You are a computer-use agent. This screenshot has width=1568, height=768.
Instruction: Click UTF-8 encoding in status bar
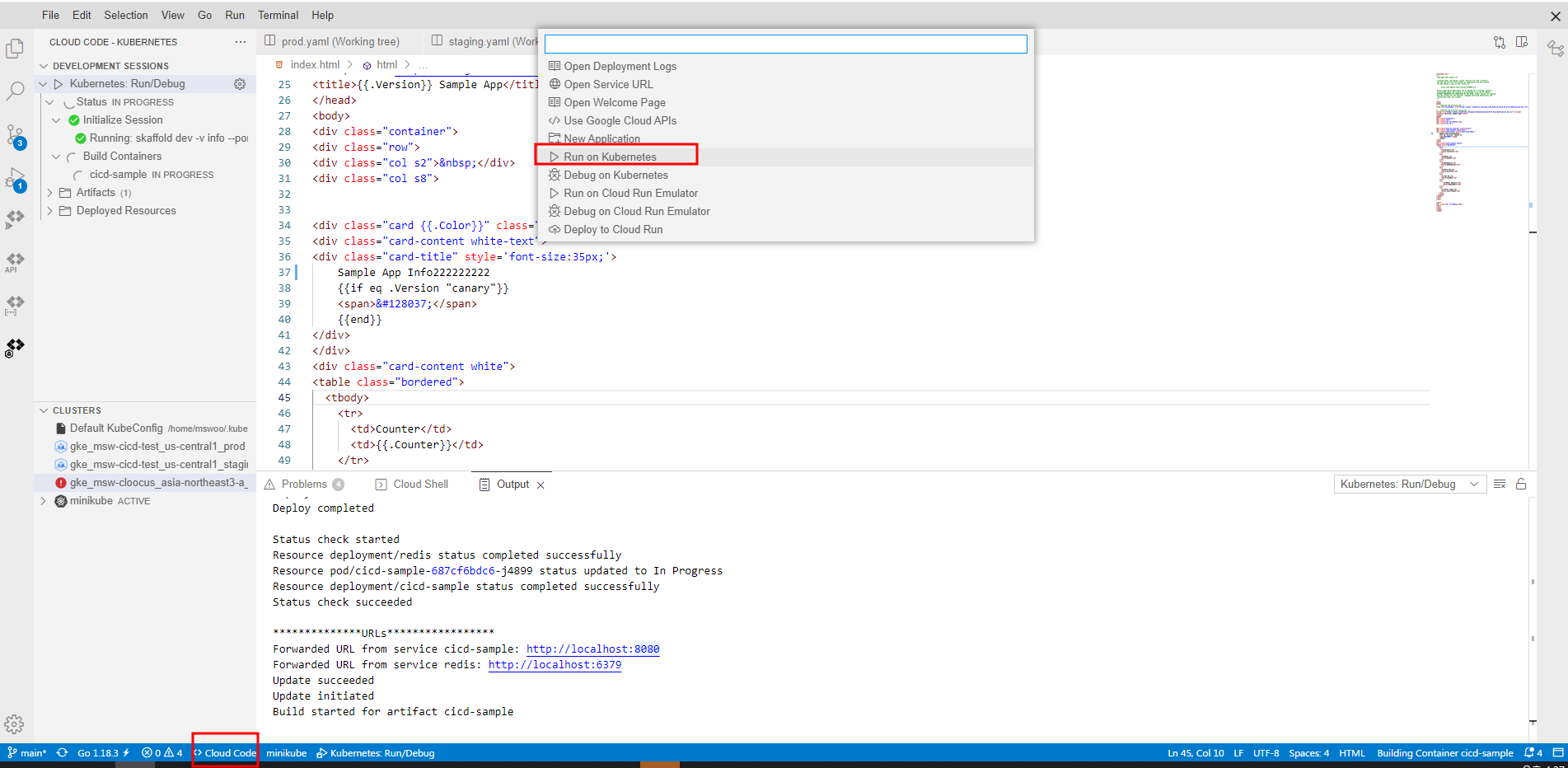[1266, 753]
